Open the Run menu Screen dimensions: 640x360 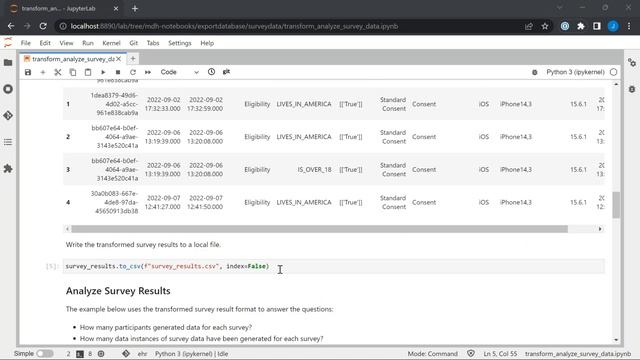(88, 43)
